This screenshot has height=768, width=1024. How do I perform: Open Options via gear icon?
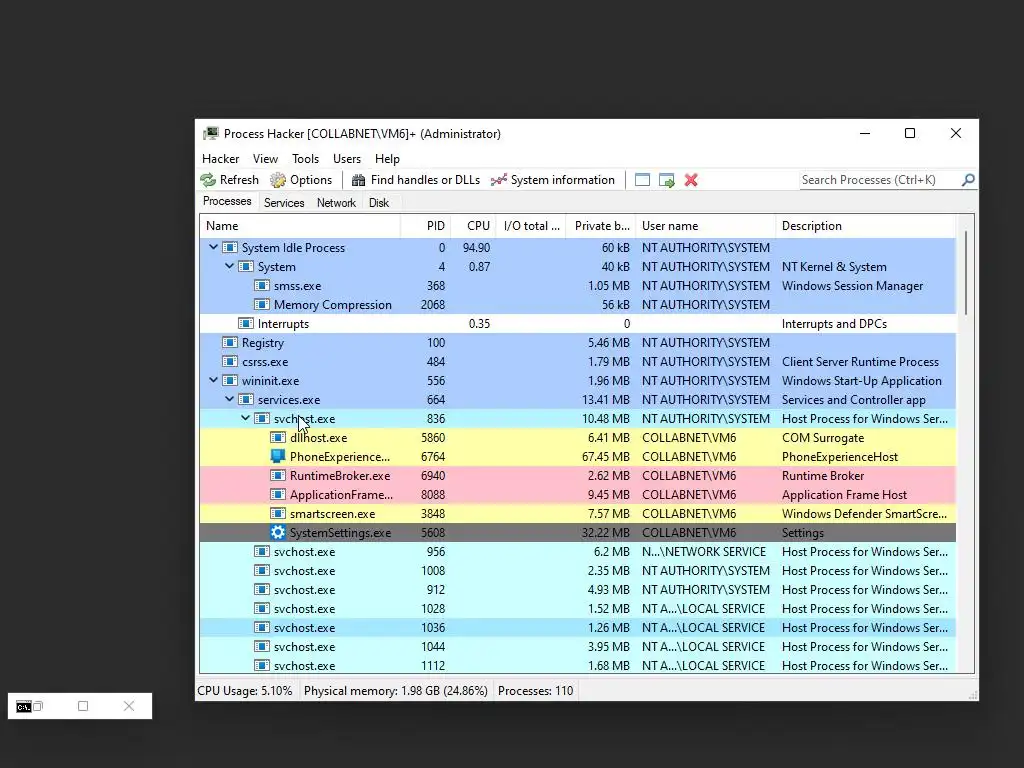[278, 180]
